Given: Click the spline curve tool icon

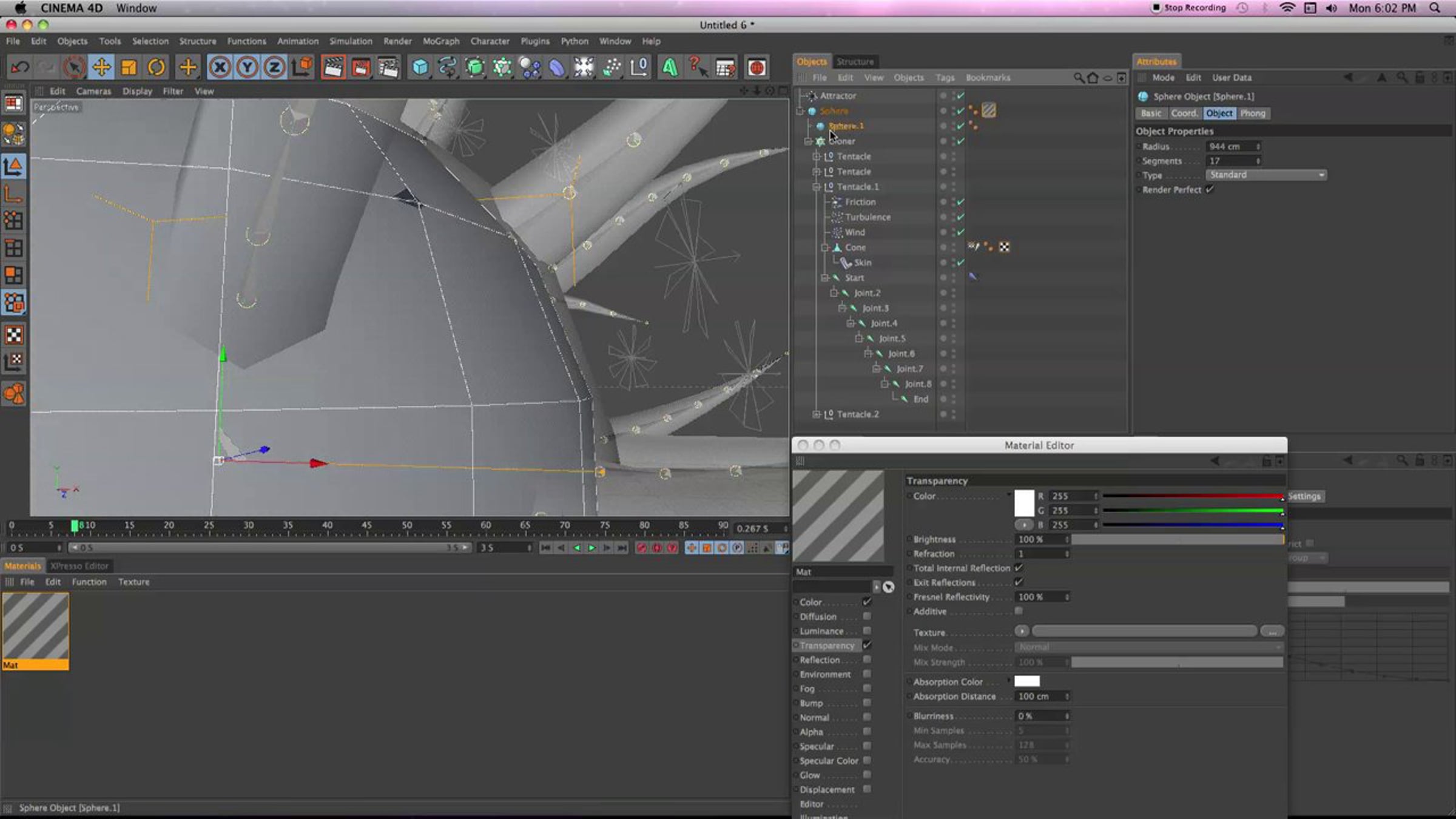Looking at the screenshot, I should click(x=447, y=67).
